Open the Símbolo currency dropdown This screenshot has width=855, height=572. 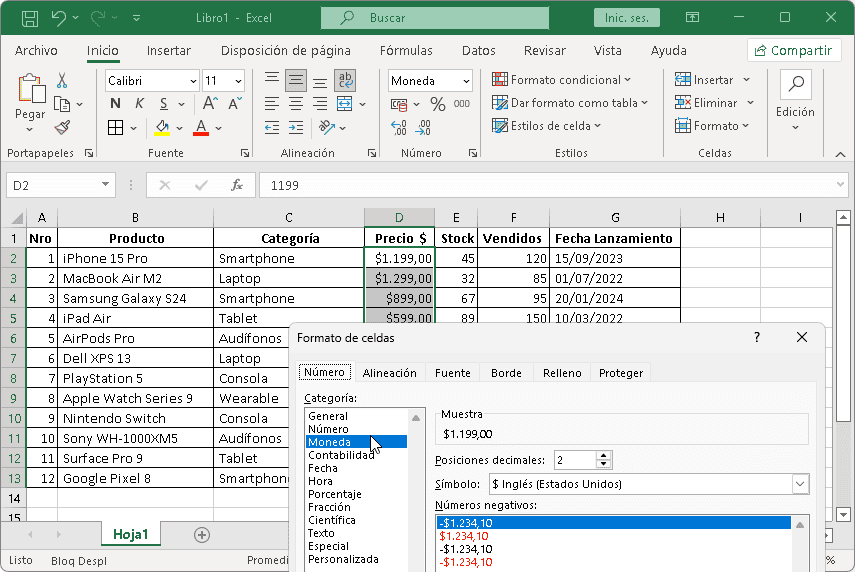[800, 484]
